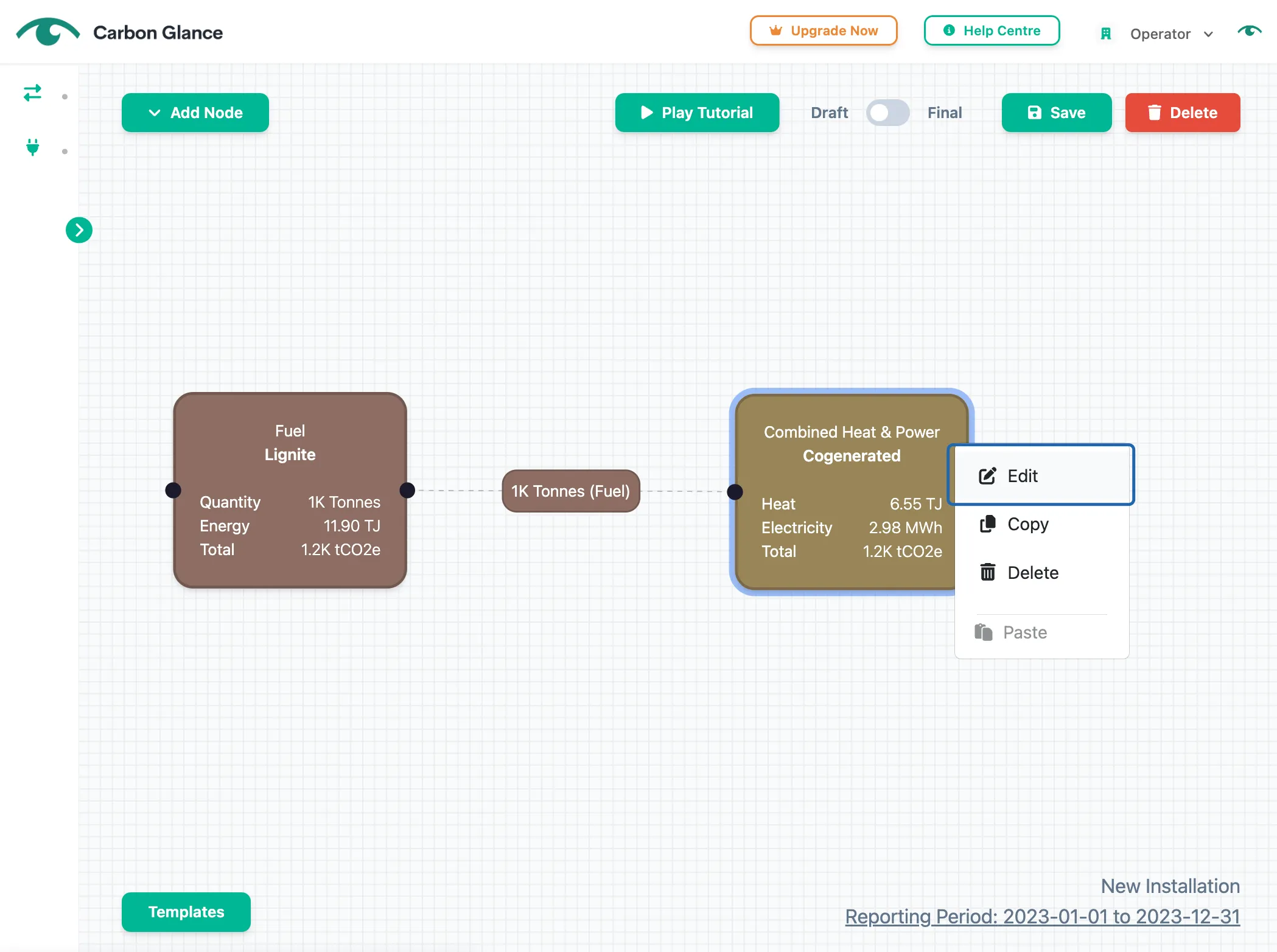The image size is (1277, 952).
Task: Click the 11.90 TJ energy value
Action: click(x=352, y=526)
